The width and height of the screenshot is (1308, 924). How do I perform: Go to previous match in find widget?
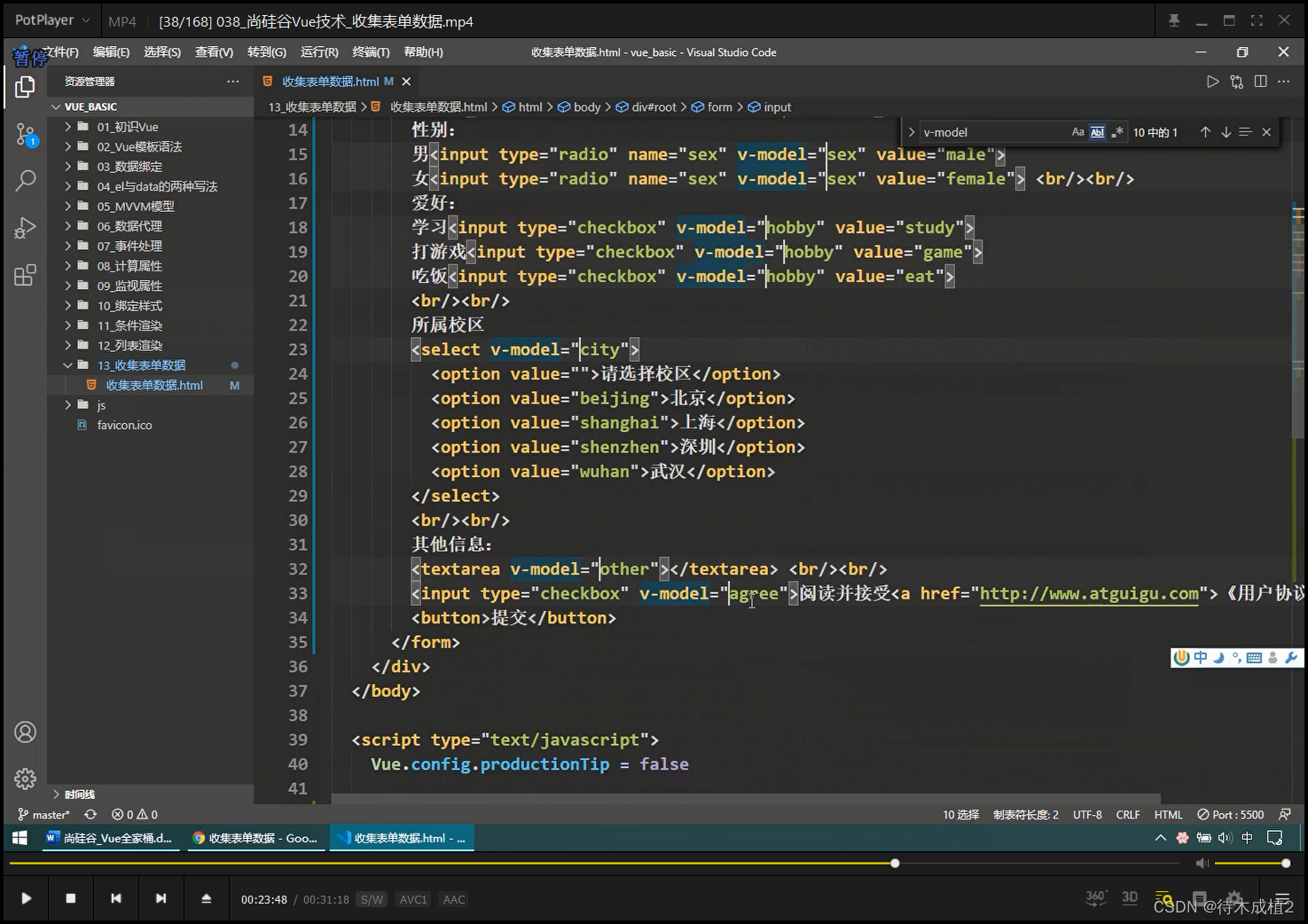[1205, 132]
